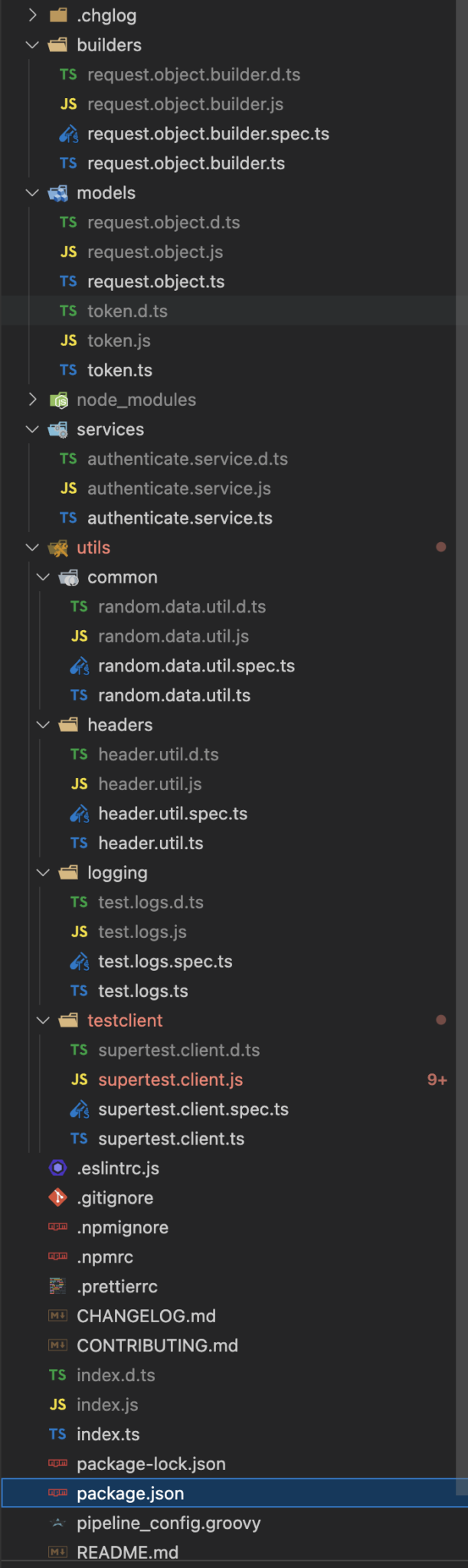Image resolution: width=468 pixels, height=1568 pixels.
Task: Click the JS icon beside token.js
Action: (x=68, y=341)
